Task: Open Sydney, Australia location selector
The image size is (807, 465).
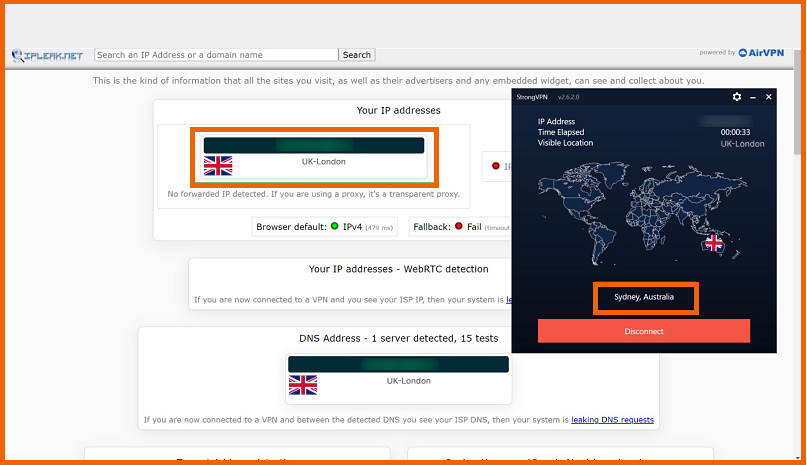Action: coord(645,298)
